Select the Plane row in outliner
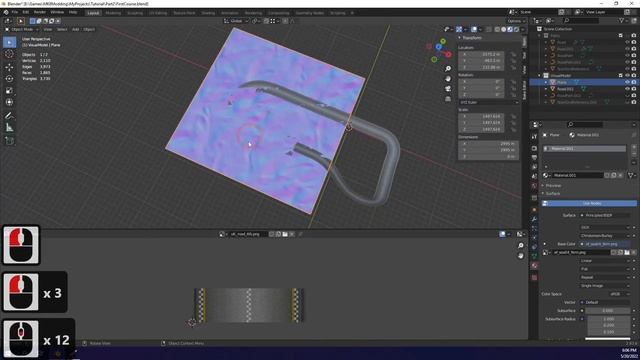The width and height of the screenshot is (640, 360). click(x=584, y=82)
